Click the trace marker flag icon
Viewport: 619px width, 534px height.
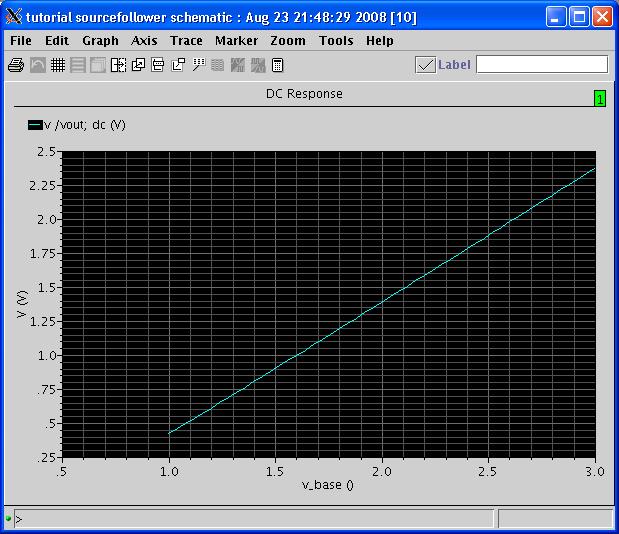(198, 65)
